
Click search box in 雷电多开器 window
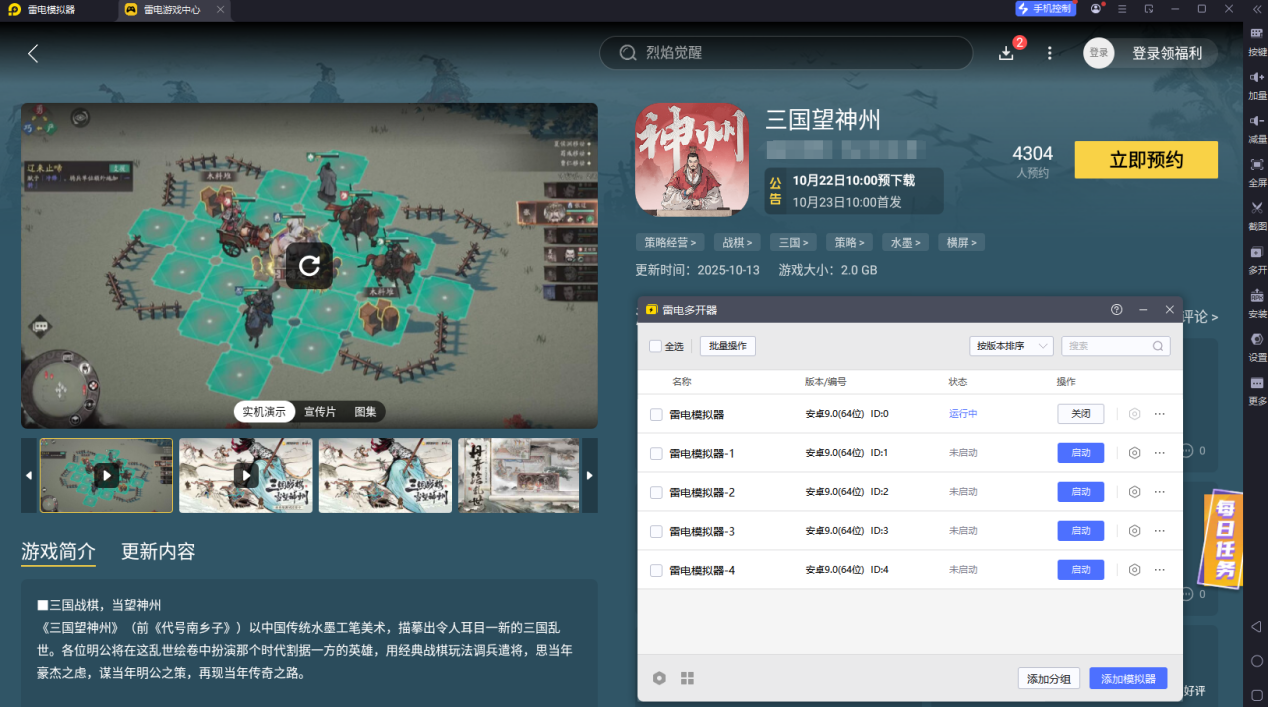[1115, 346]
